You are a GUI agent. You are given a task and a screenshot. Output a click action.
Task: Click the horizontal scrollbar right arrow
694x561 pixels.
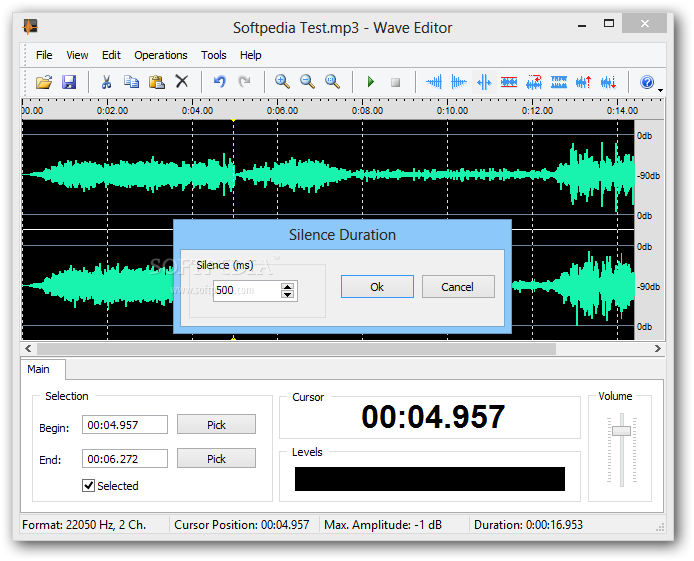pos(657,349)
